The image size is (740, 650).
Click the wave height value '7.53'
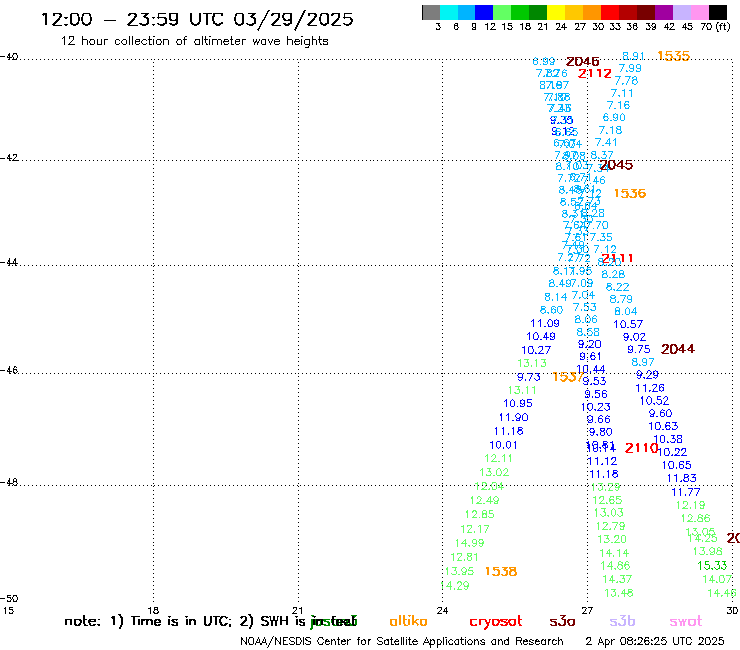click(585, 307)
